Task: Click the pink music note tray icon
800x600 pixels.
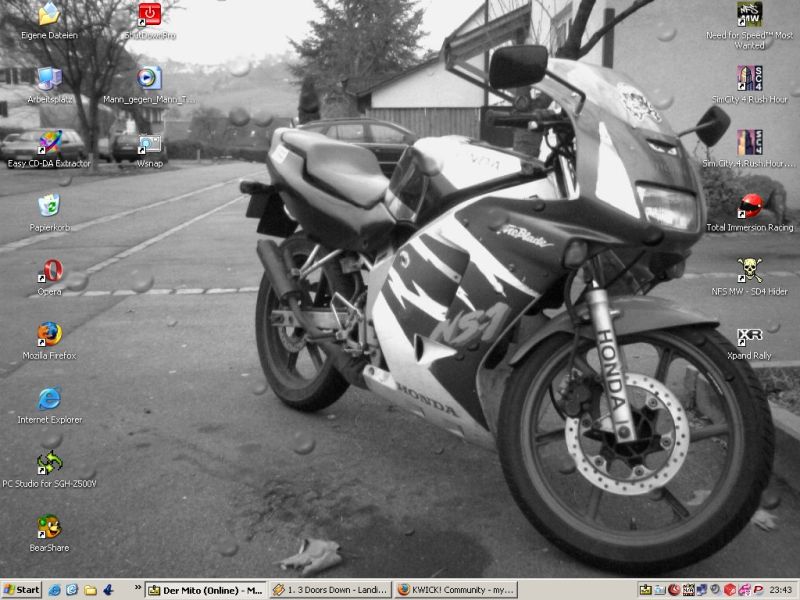Action: pos(744,590)
